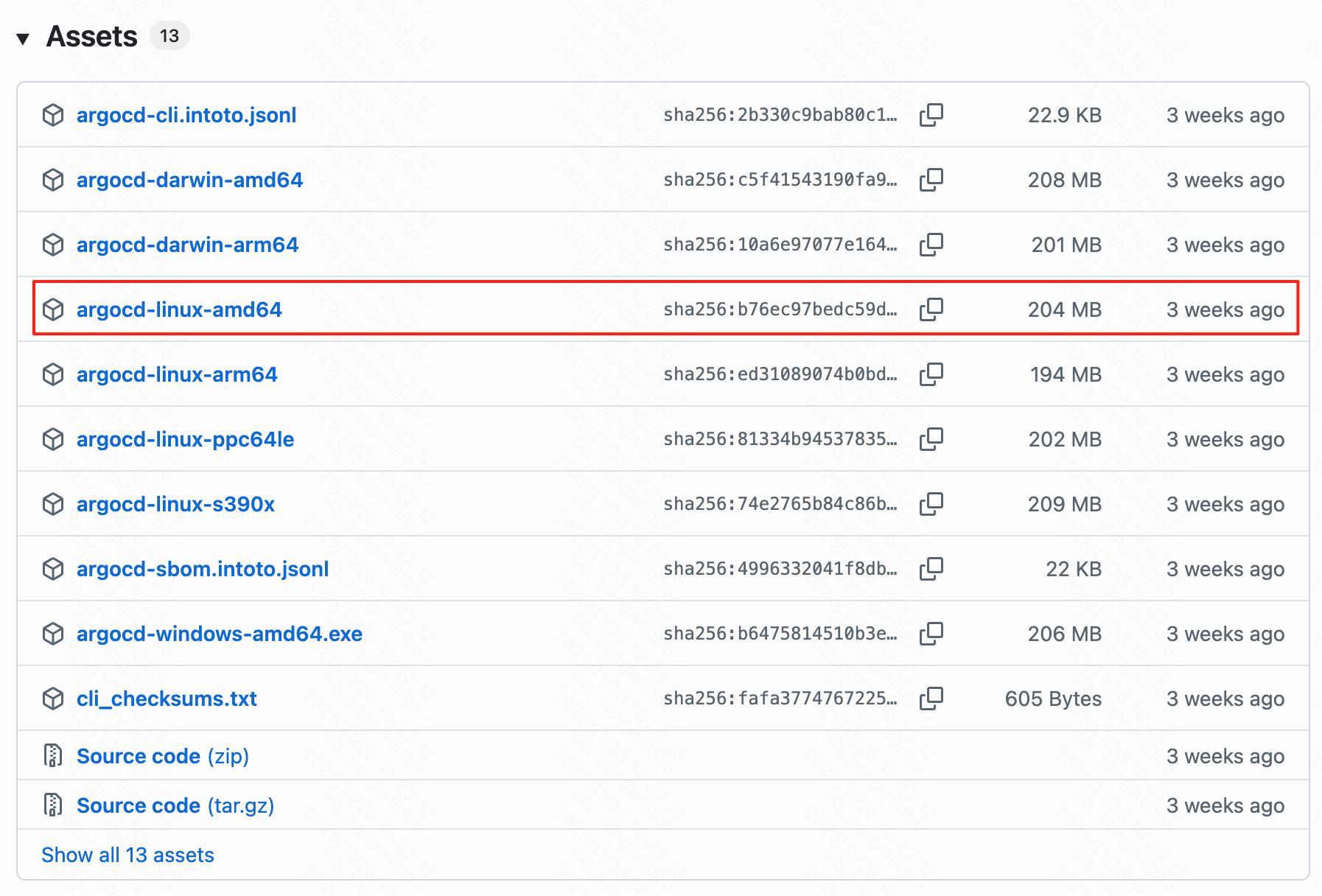Screen dimensions: 1322x896
Task: Click the Assets heading
Action: point(91,36)
